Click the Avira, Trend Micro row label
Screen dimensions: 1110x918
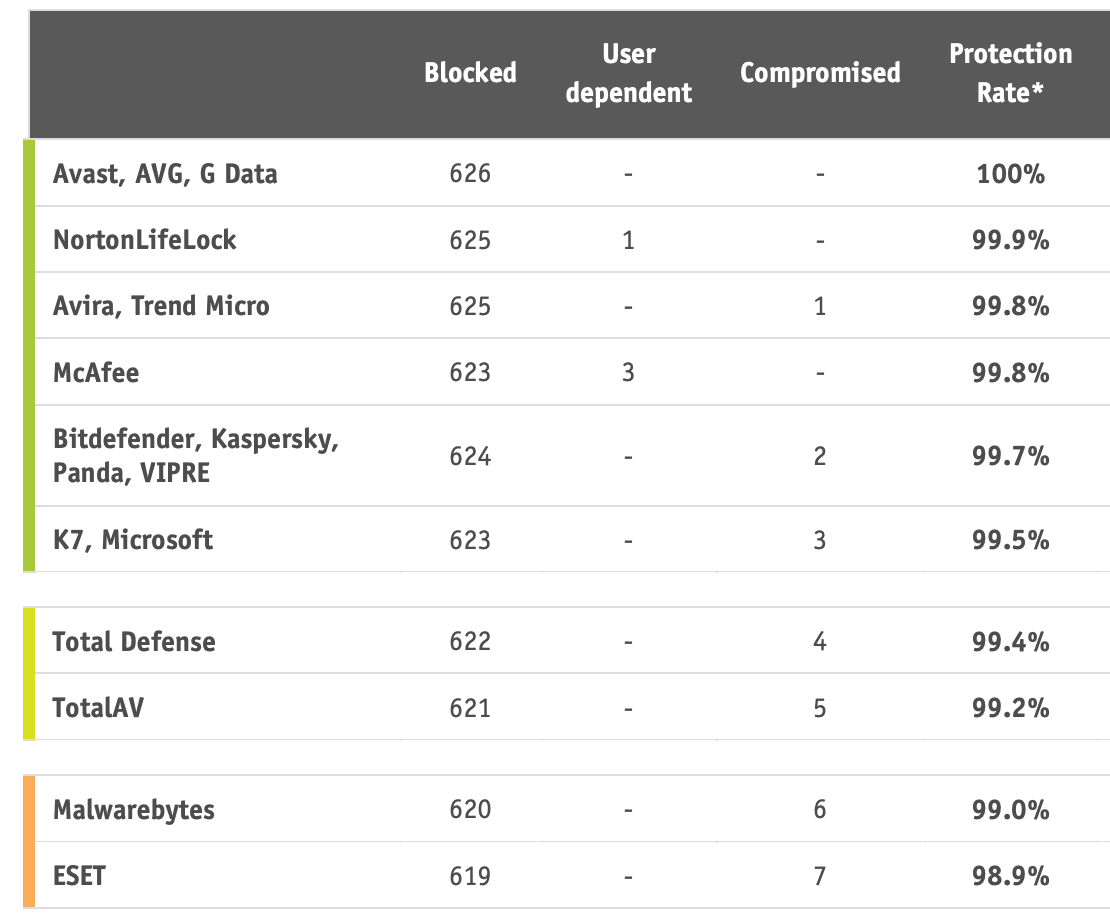(x=161, y=306)
